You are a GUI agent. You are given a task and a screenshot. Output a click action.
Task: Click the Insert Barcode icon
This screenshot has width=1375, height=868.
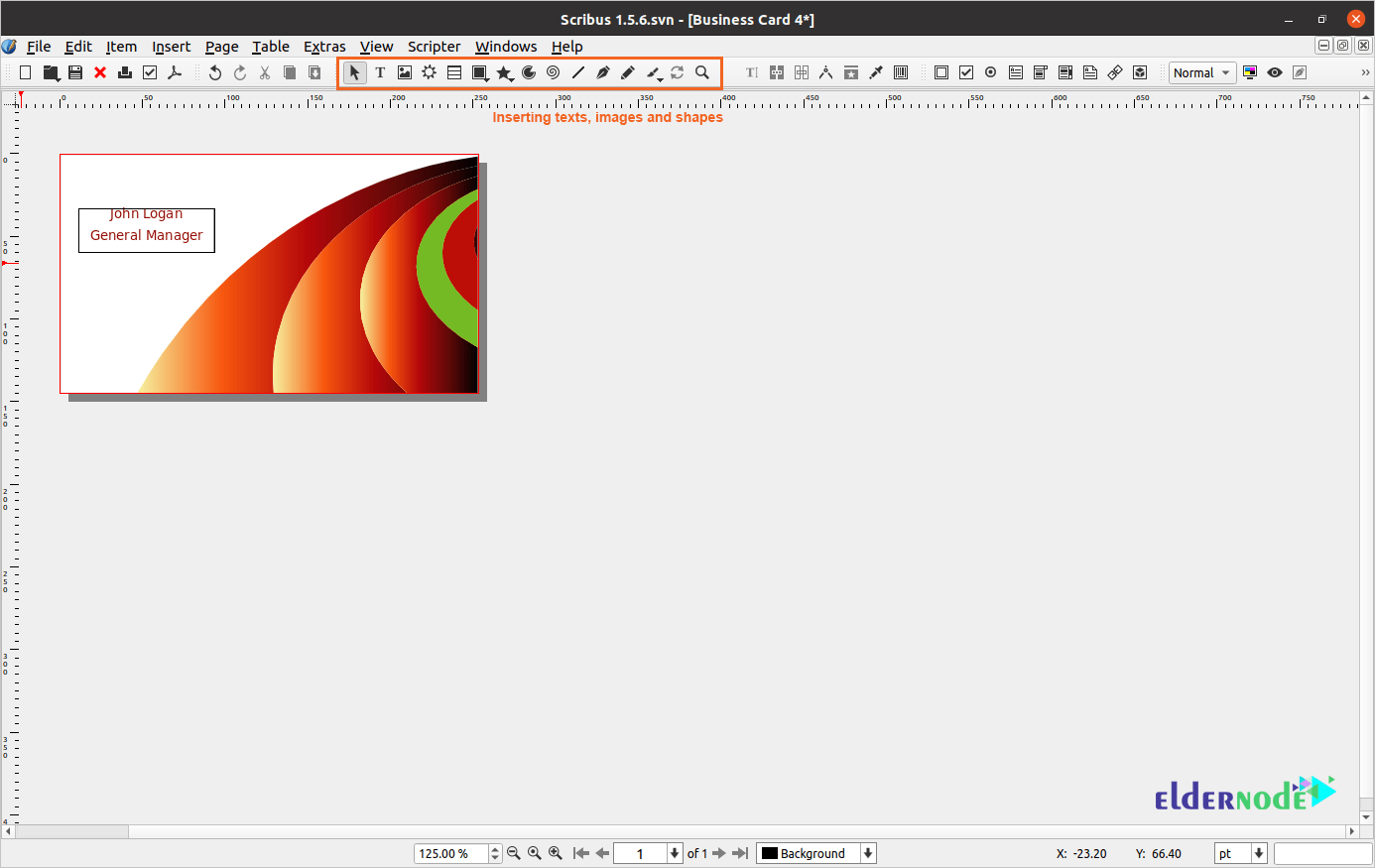click(901, 72)
